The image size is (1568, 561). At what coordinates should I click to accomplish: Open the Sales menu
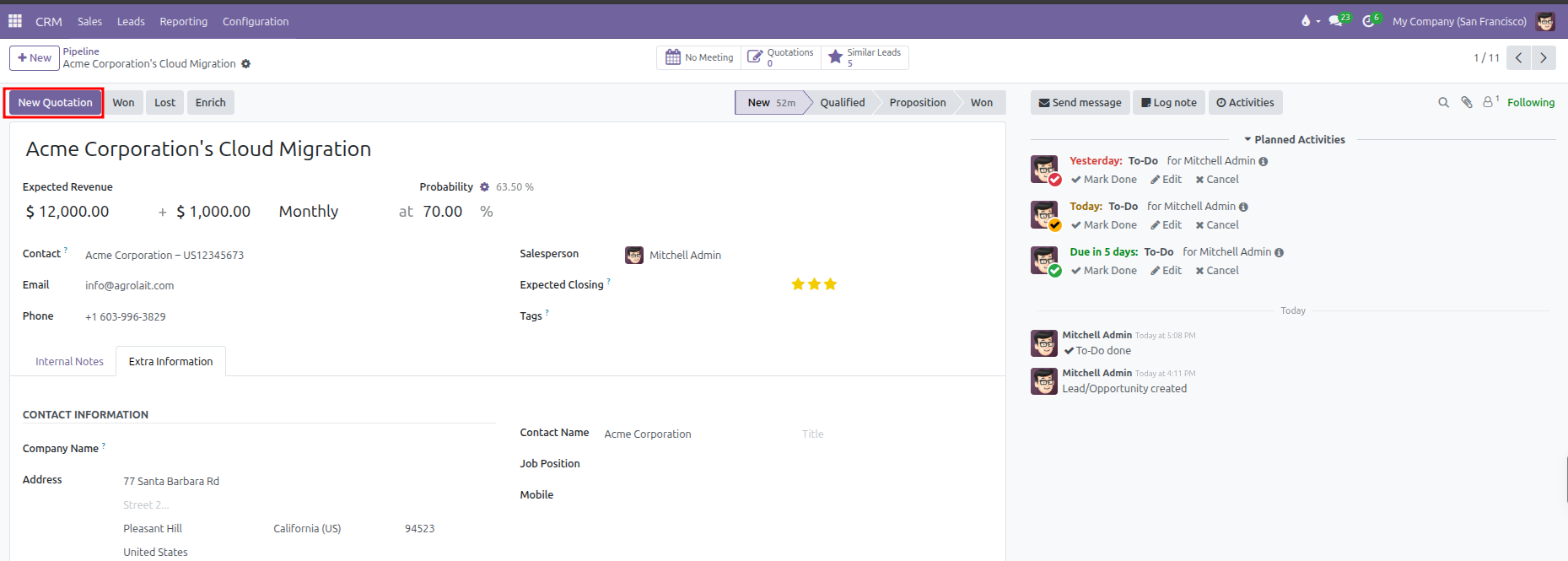(89, 21)
